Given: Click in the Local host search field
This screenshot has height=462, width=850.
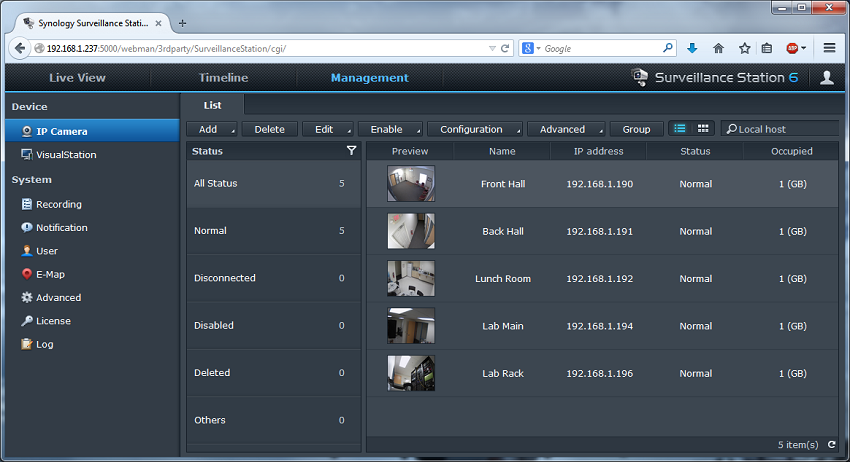Looking at the screenshot, I should click(780, 129).
